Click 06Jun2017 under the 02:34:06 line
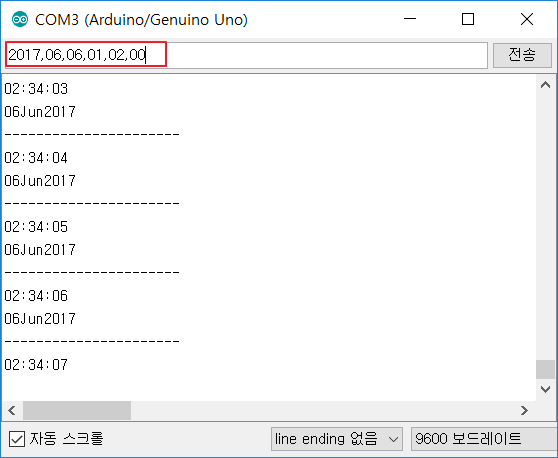This screenshot has height=458, width=558. (x=40, y=319)
